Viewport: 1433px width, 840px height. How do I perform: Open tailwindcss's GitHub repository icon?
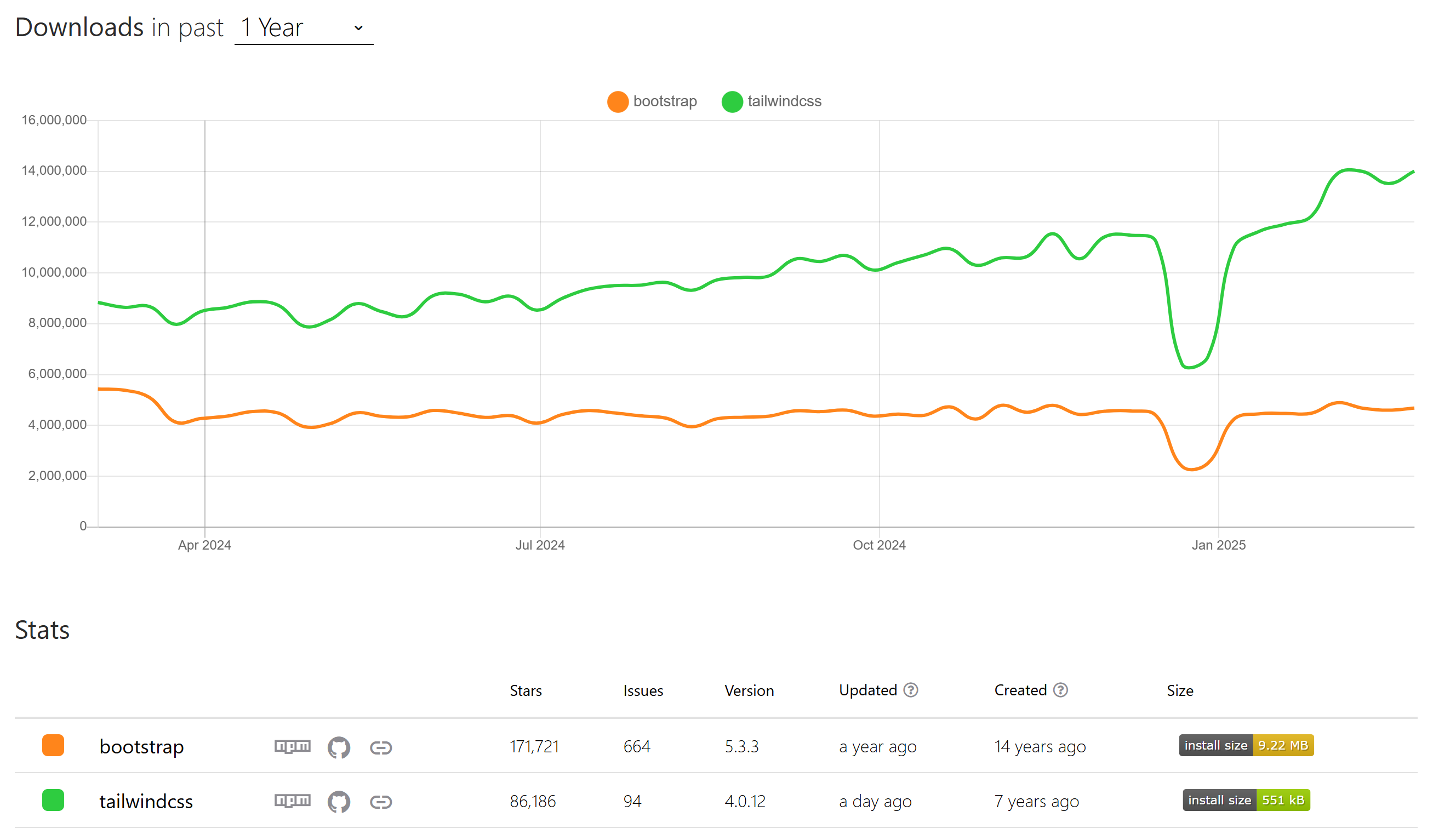click(x=339, y=802)
